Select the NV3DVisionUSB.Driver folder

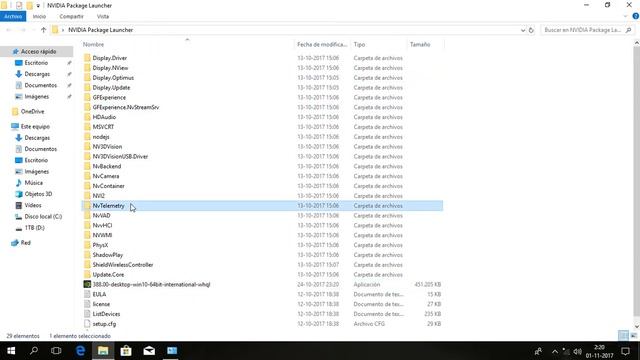coord(120,156)
